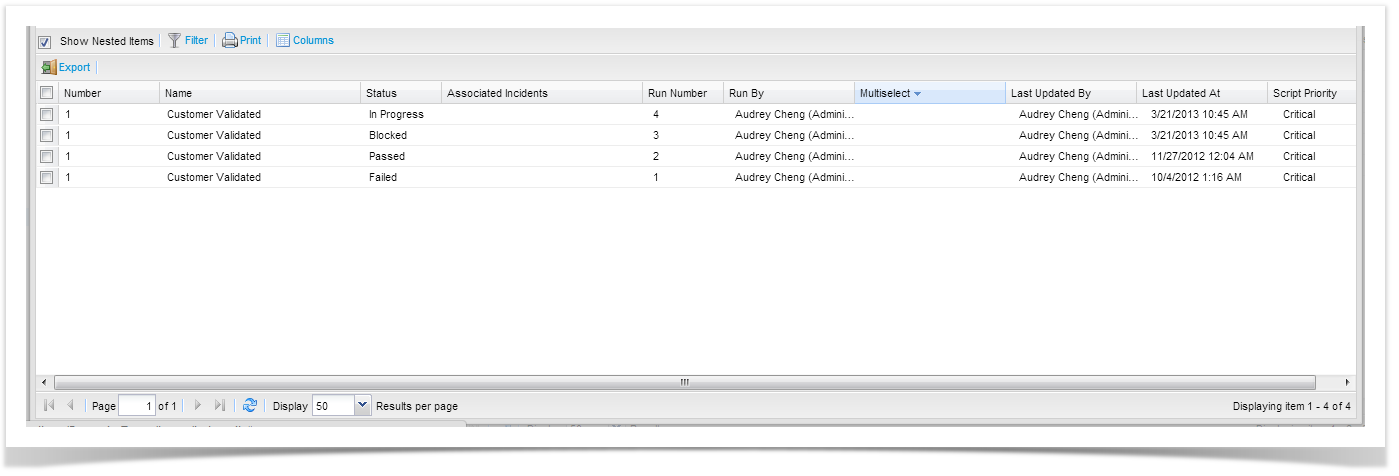
Task: Sort by the Run Number column header
Action: click(x=677, y=94)
